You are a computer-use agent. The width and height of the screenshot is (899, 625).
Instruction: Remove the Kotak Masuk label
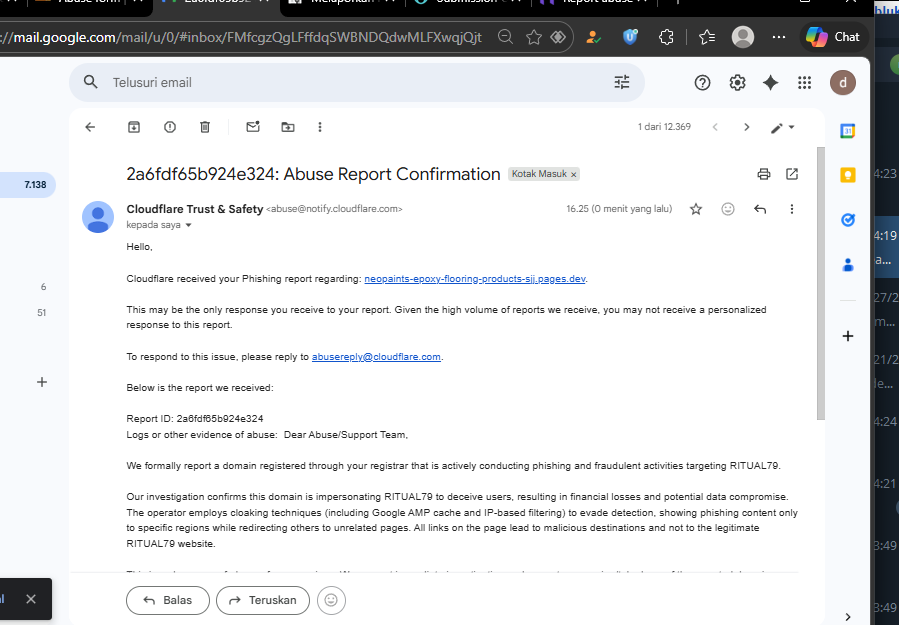tap(573, 174)
